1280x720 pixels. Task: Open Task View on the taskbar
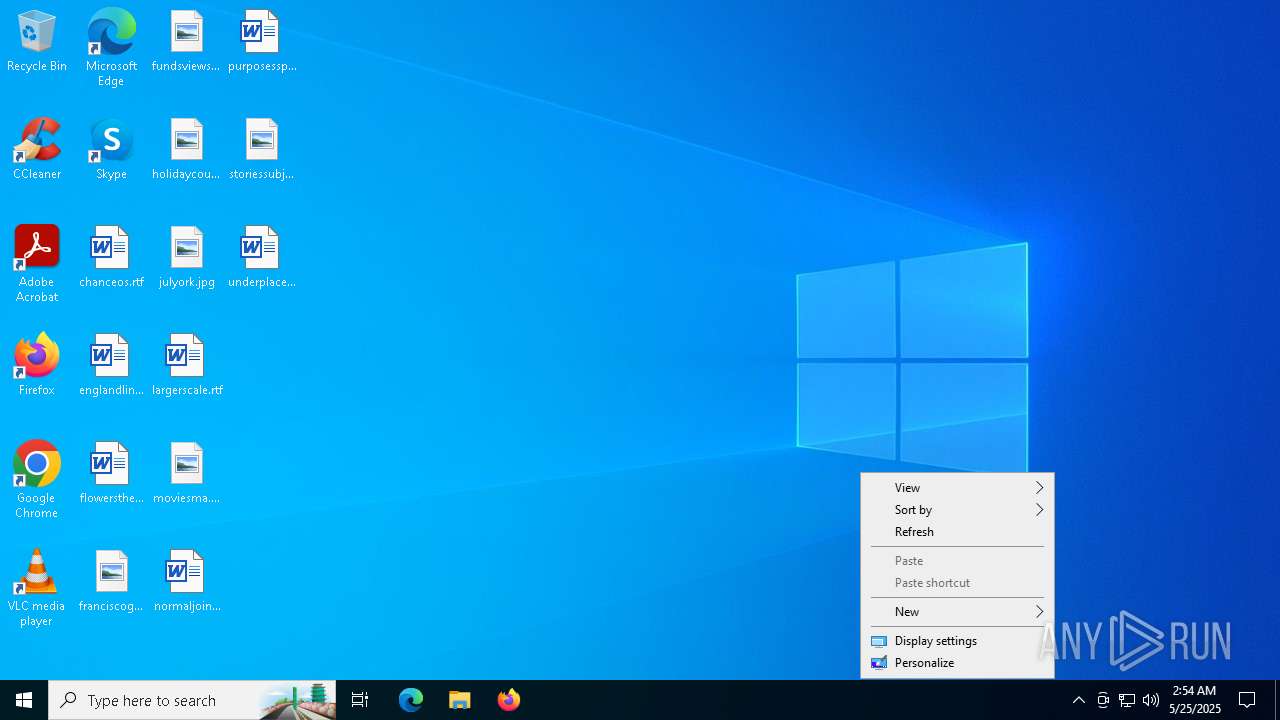tap(360, 700)
